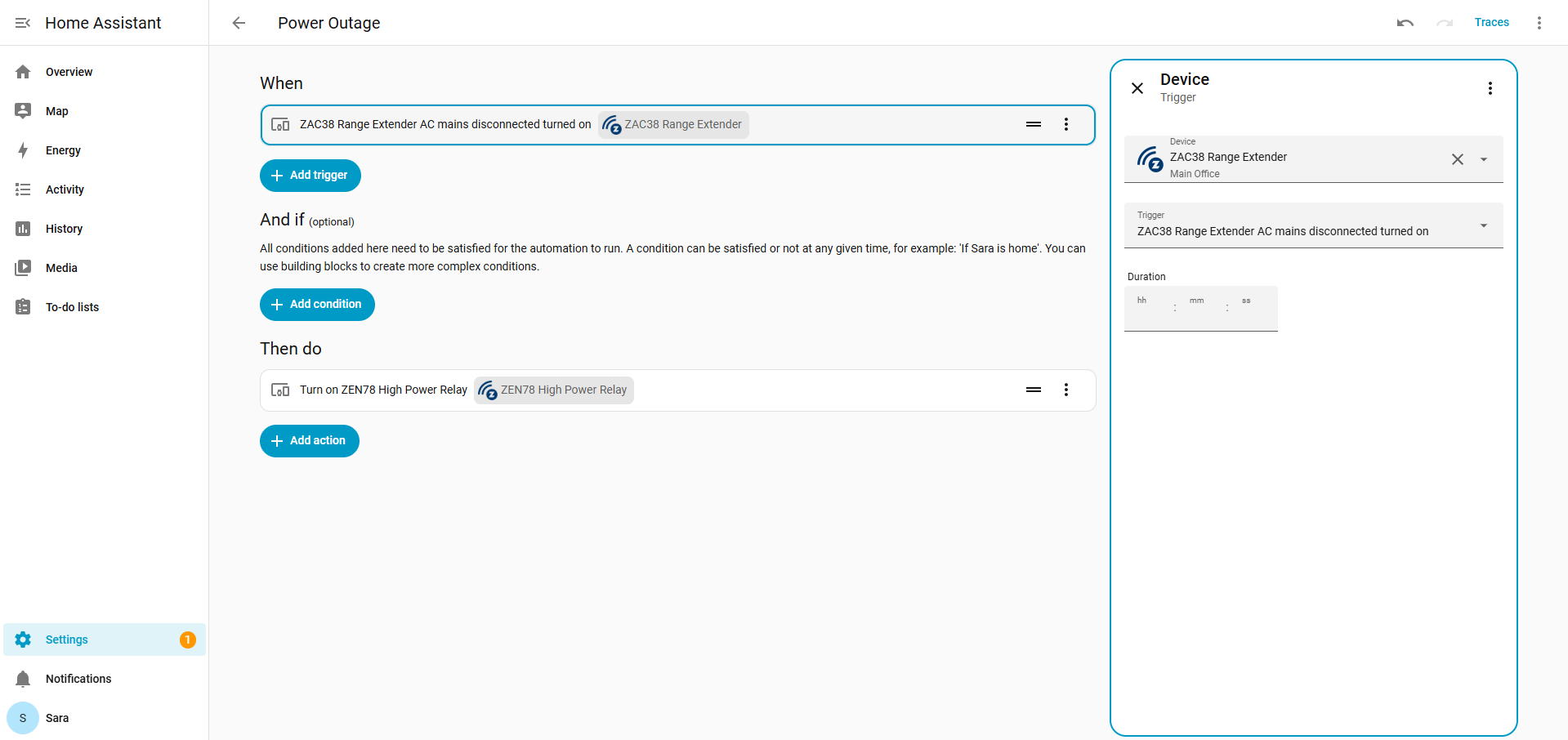Click the Z-Wave icon in the Device field
The image size is (1568, 740).
(x=1150, y=159)
